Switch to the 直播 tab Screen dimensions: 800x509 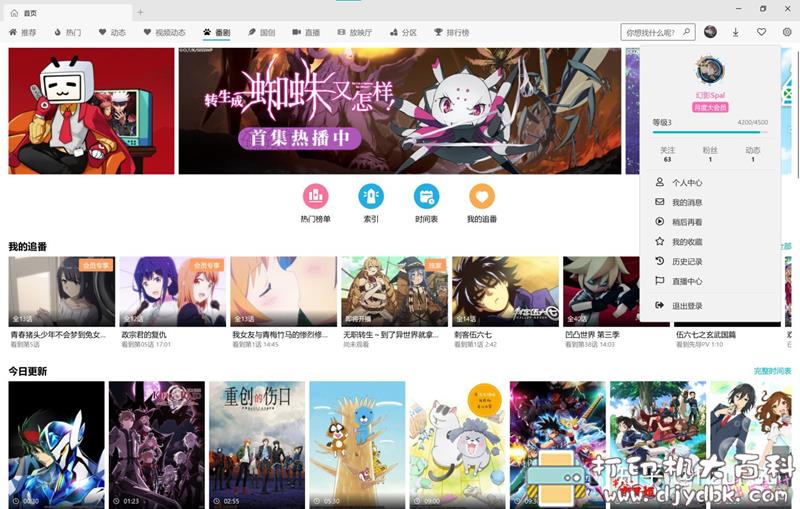[306, 32]
